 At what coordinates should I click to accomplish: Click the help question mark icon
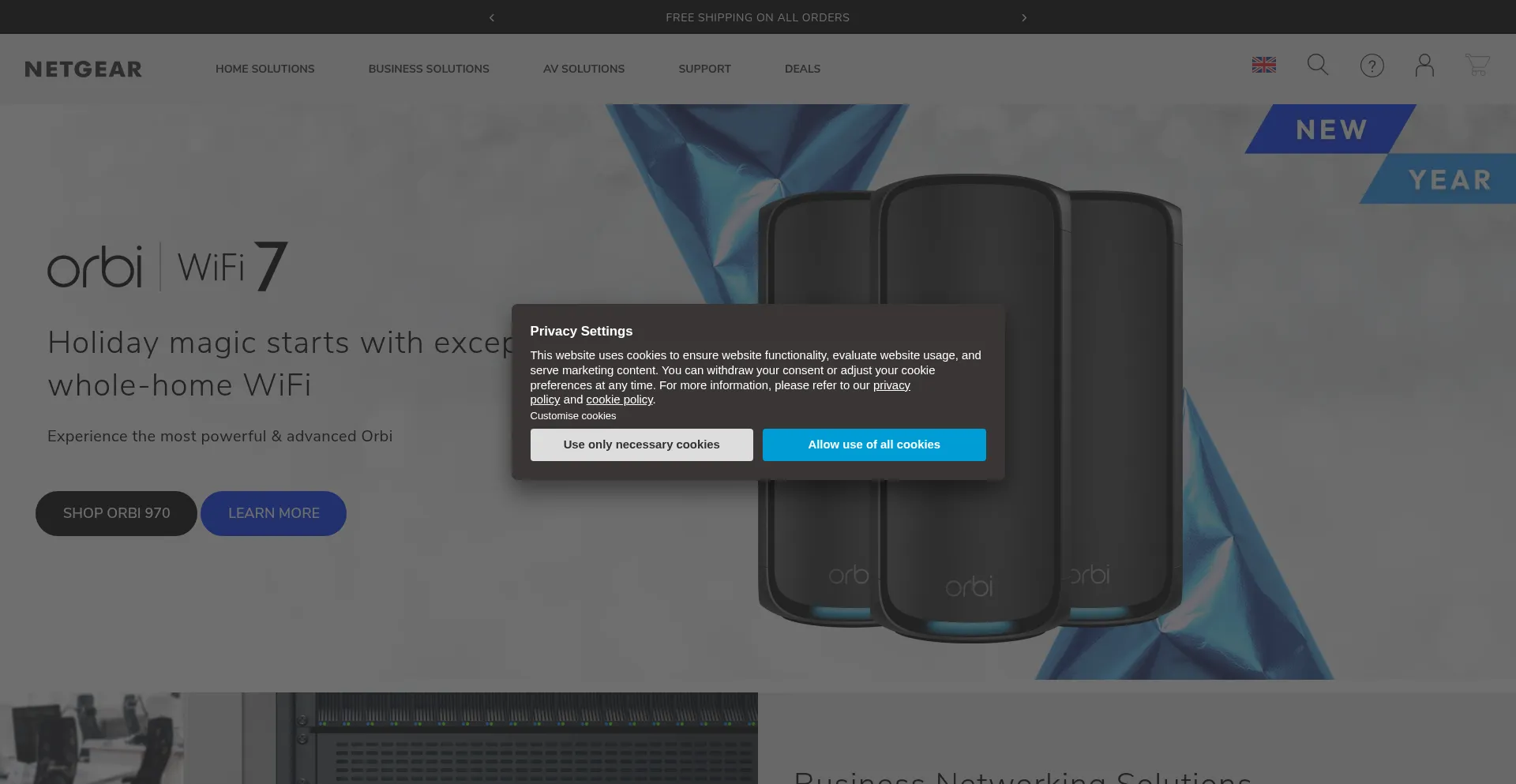point(1372,66)
